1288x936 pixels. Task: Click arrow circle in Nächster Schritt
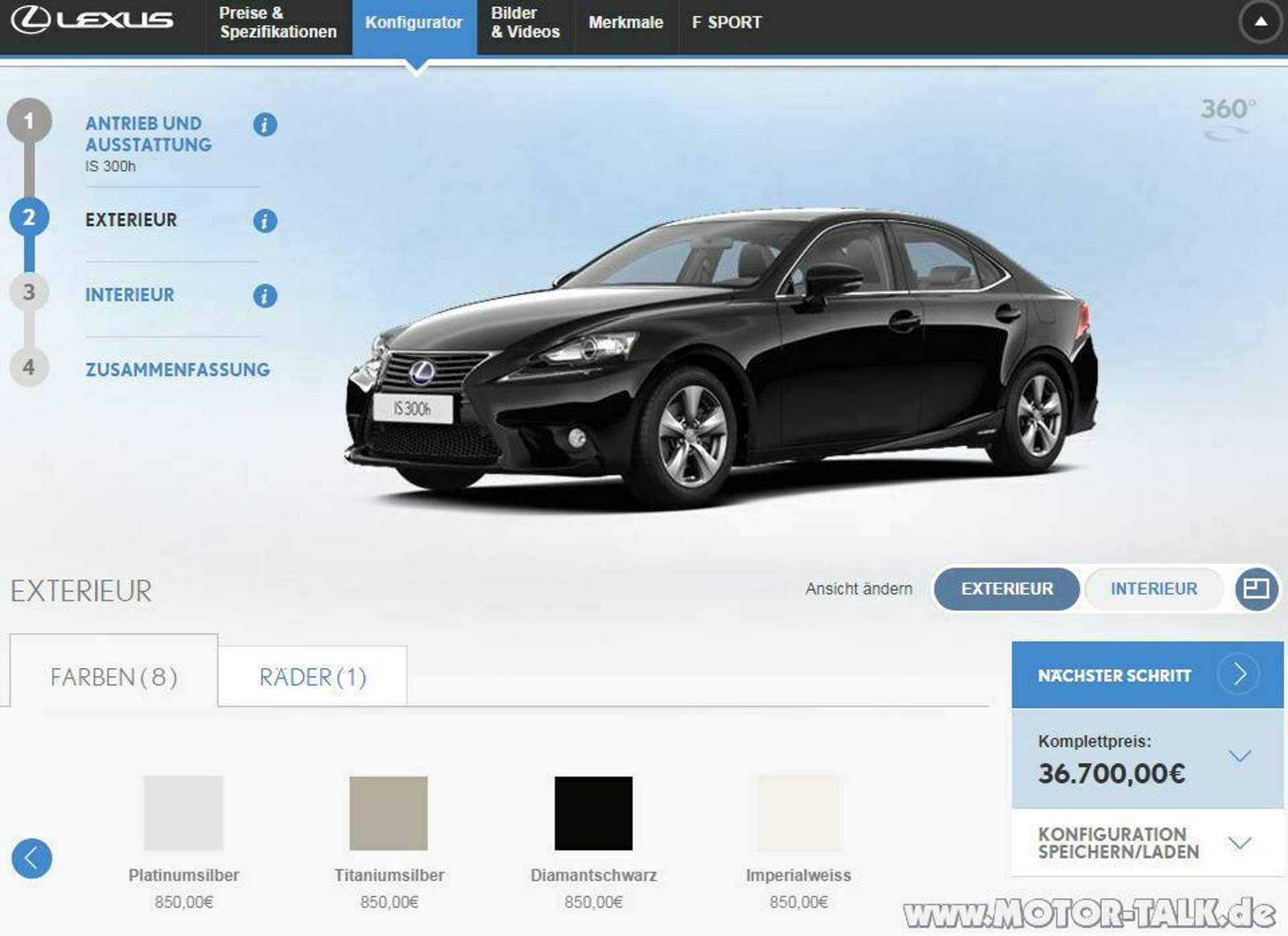point(1239,674)
